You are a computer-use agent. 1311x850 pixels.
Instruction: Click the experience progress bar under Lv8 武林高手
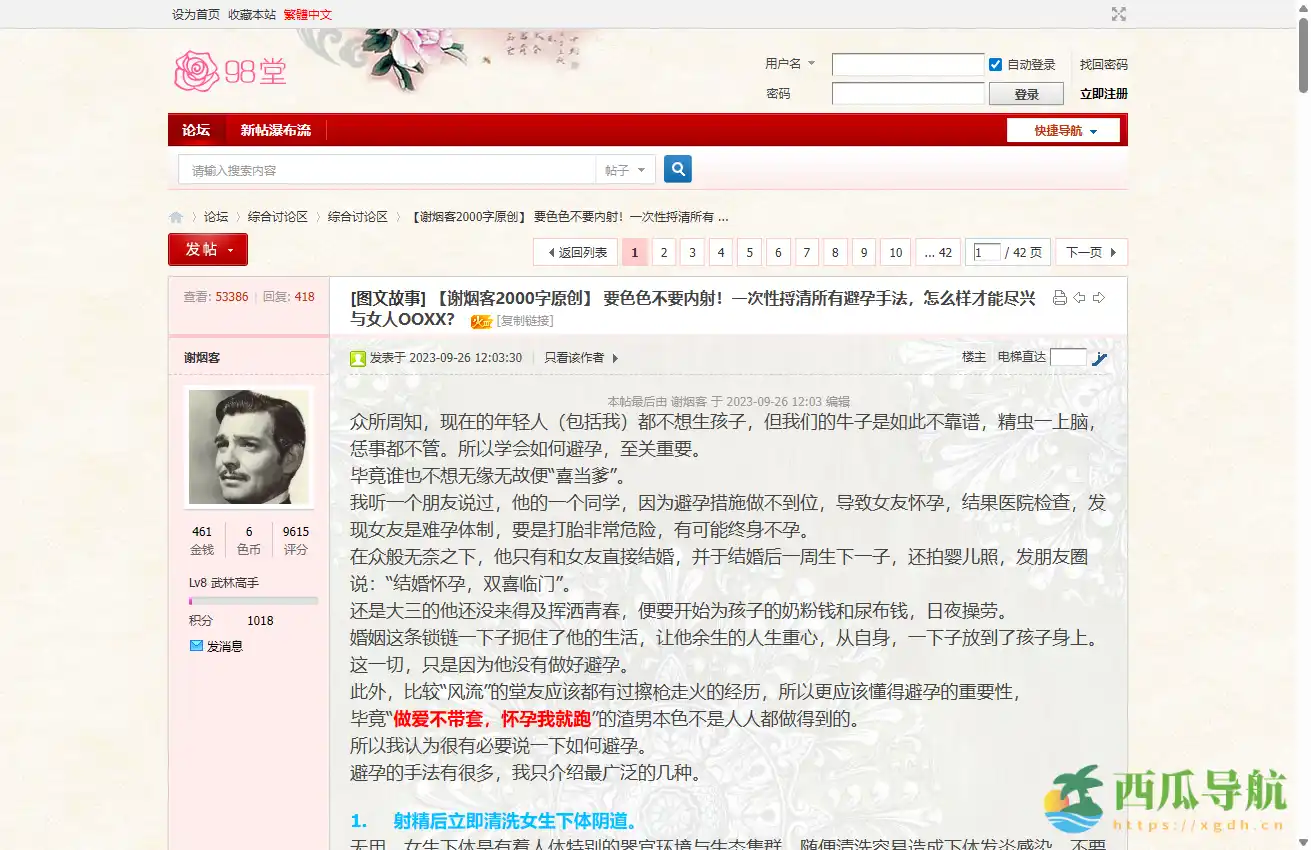(253, 600)
